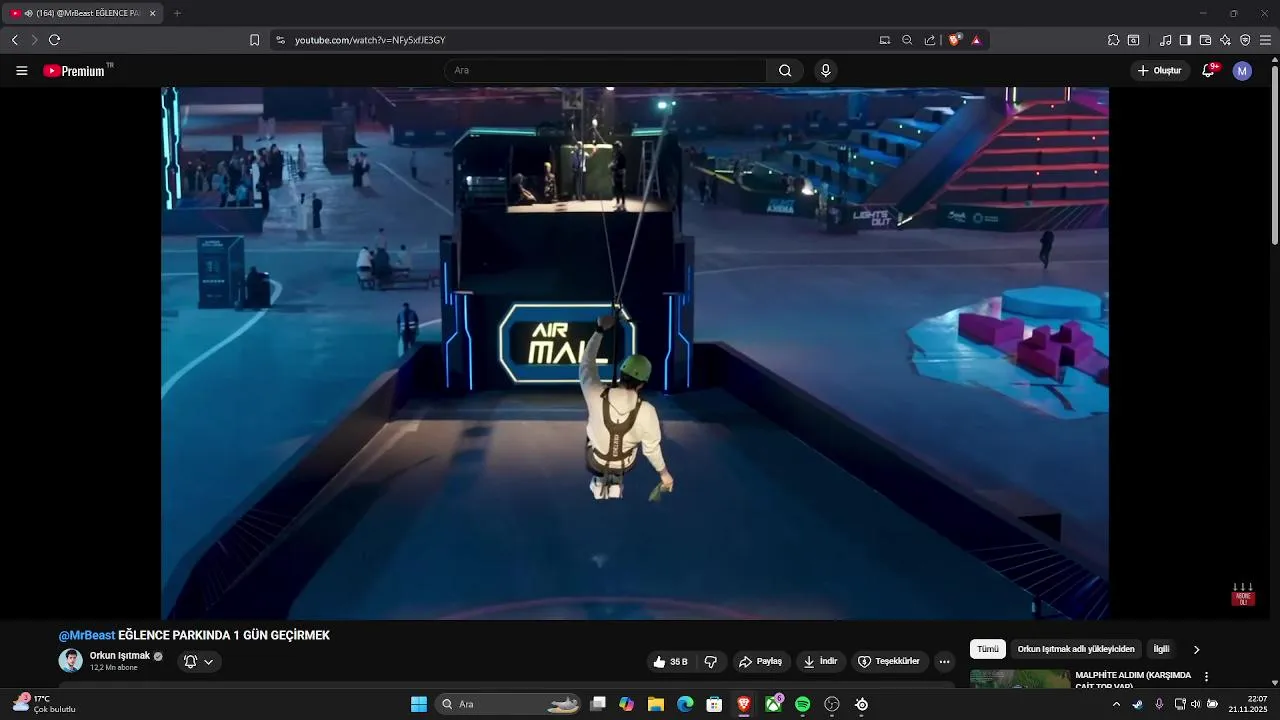The height and width of the screenshot is (720, 1280).
Task: Share this page from address bar
Action: 930,40
